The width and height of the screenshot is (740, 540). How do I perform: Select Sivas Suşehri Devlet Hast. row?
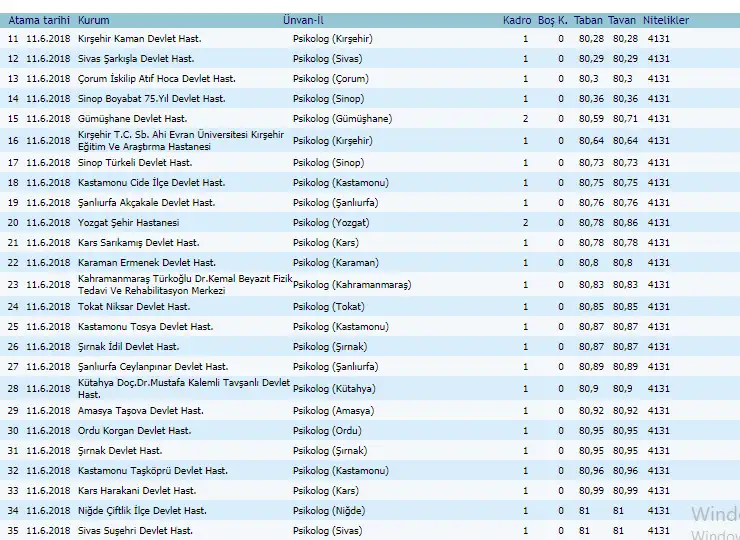coord(135,530)
